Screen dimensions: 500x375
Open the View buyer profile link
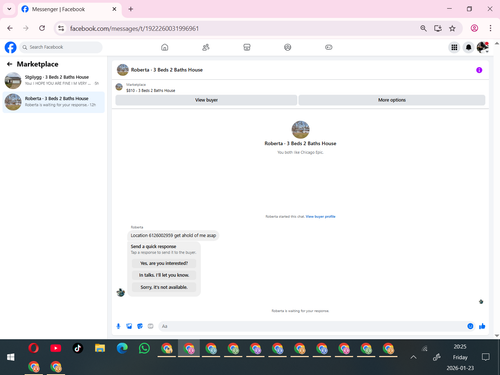pyautogui.click(x=320, y=217)
